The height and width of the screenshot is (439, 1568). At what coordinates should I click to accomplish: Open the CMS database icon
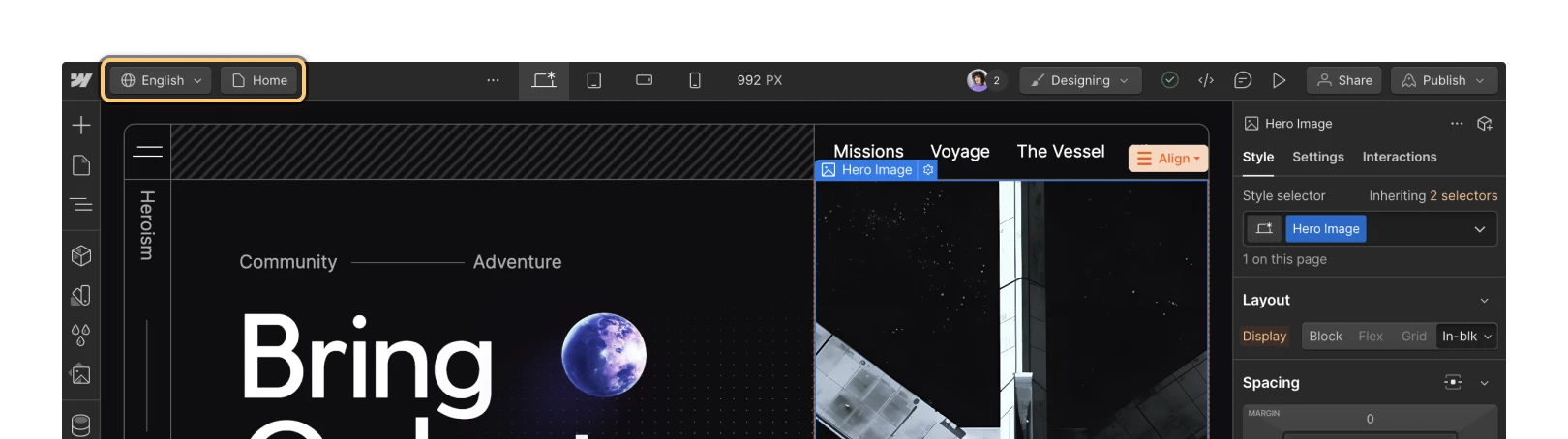point(81,424)
